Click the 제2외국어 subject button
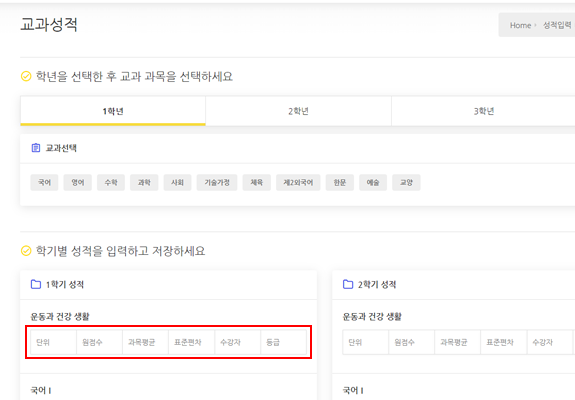Image resolution: width=575 pixels, height=400 pixels. [298, 182]
